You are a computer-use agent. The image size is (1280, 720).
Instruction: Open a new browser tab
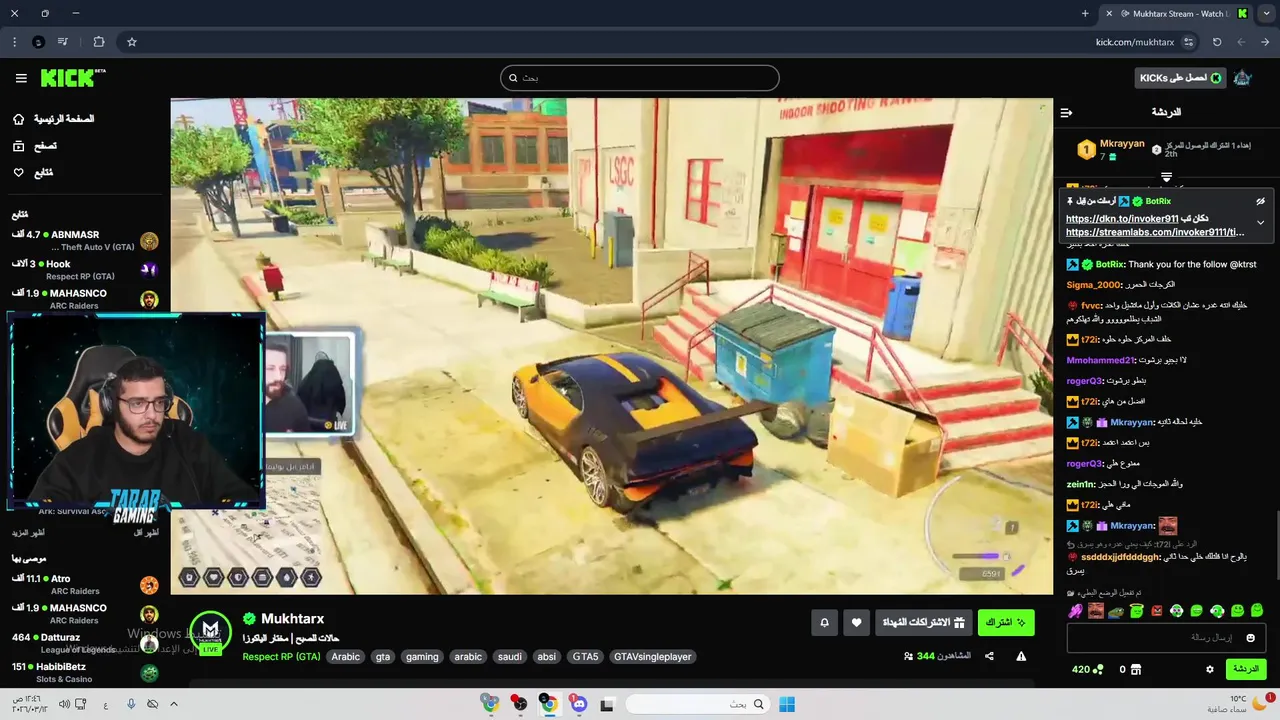[x=1085, y=13]
